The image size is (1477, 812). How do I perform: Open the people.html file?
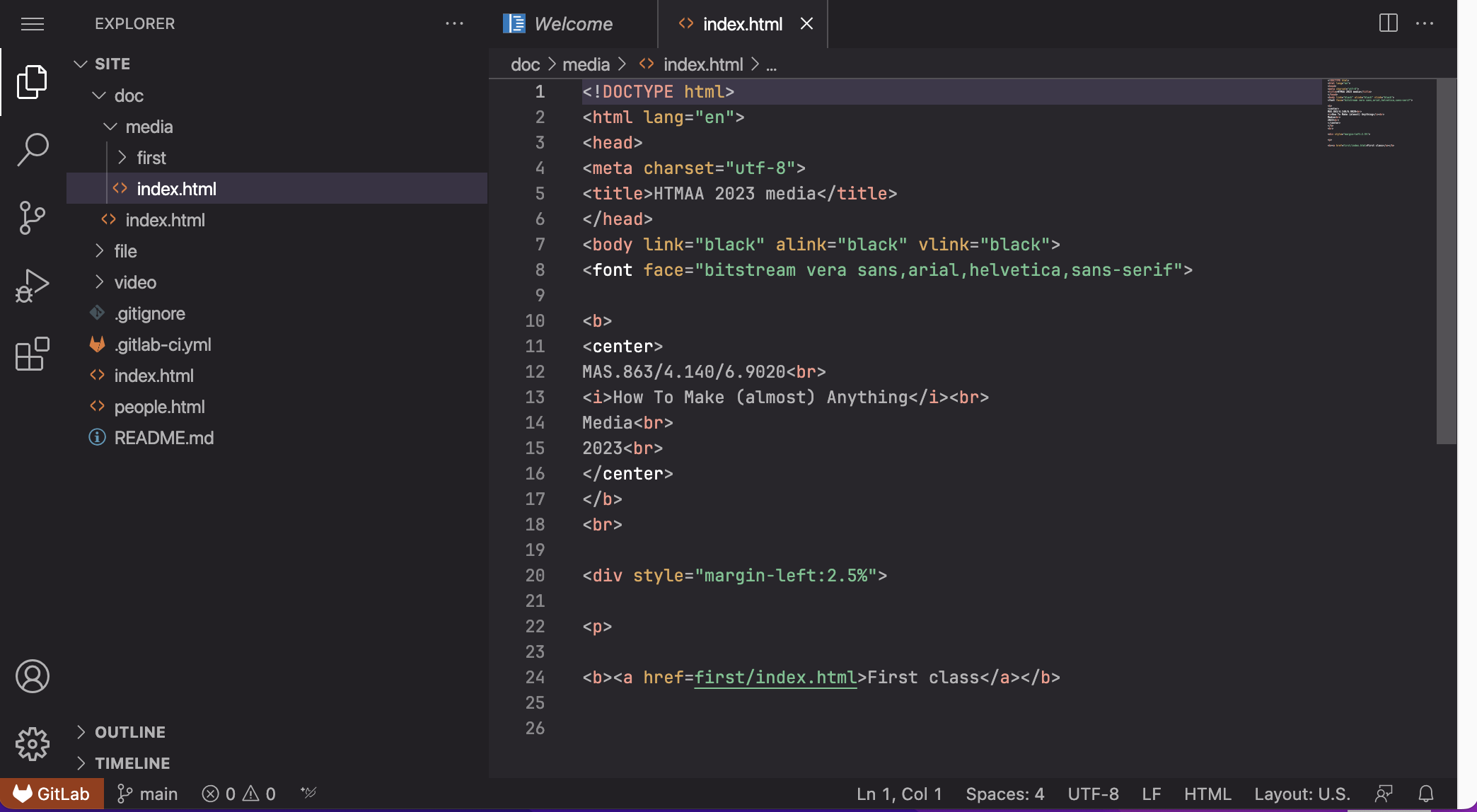pos(159,407)
